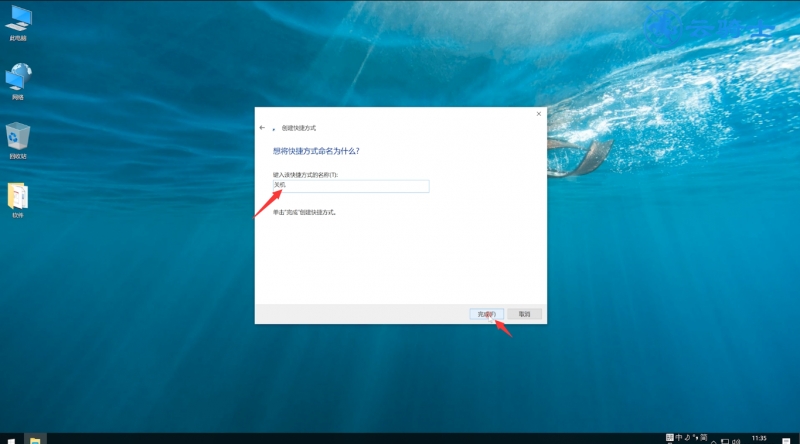Screen dimensions: 800x444
Task: Click the 完成 (Finish) button
Action: pyautogui.click(x=487, y=314)
